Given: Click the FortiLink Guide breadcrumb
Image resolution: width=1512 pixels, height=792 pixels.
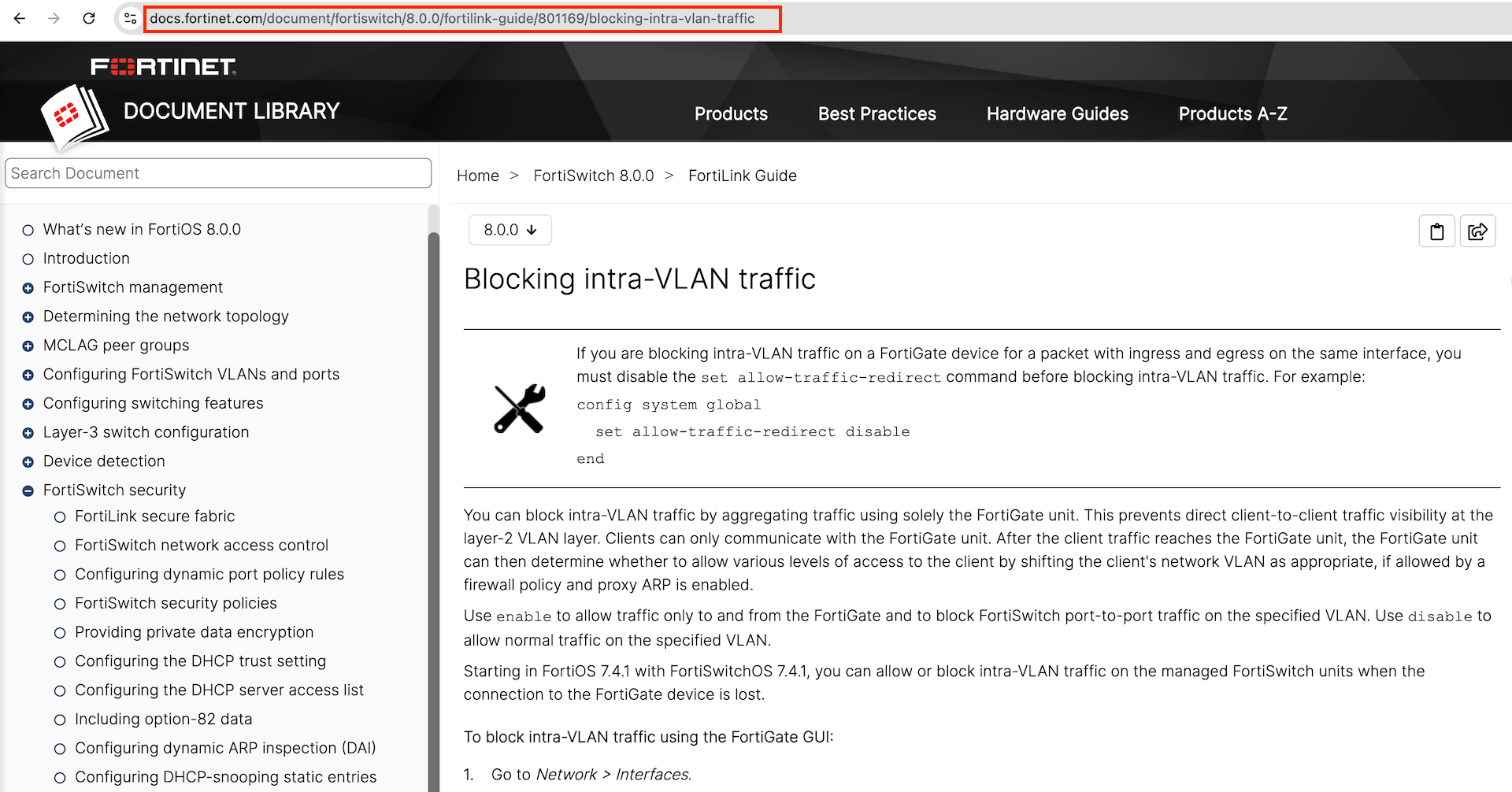Looking at the screenshot, I should 743,176.
